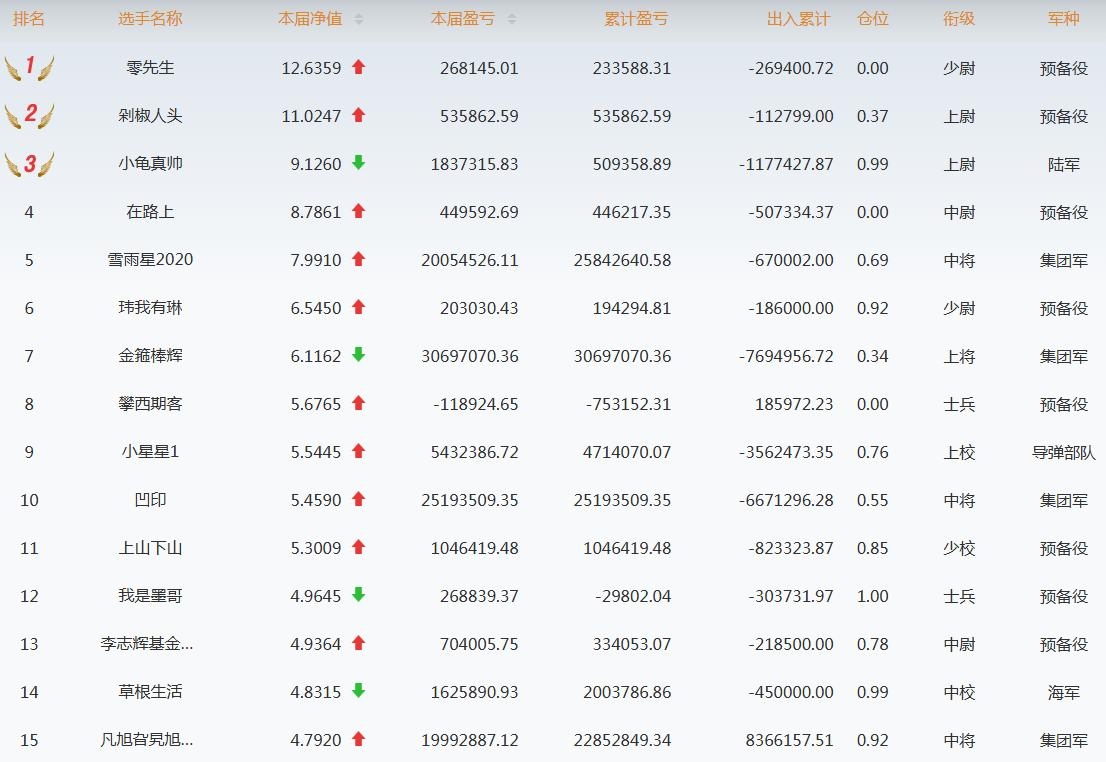This screenshot has width=1106, height=762.
Task: Click the rank 3 gold wings badge
Action: pyautogui.click(x=29, y=164)
